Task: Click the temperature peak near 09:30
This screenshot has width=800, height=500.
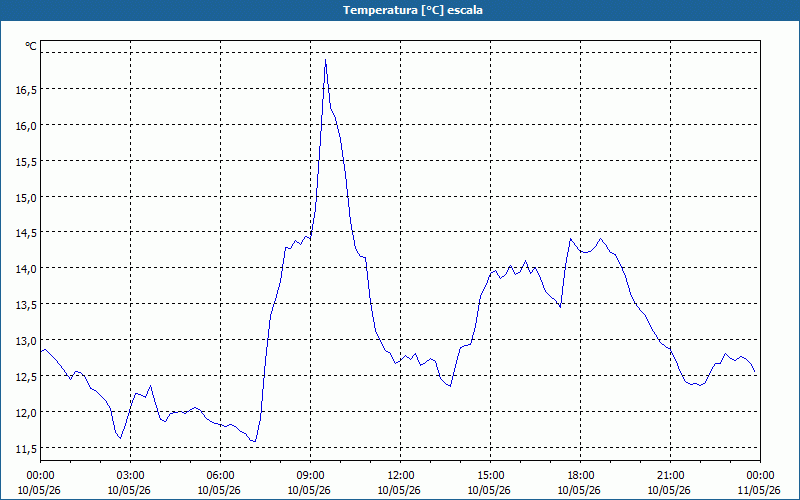Action: click(326, 60)
